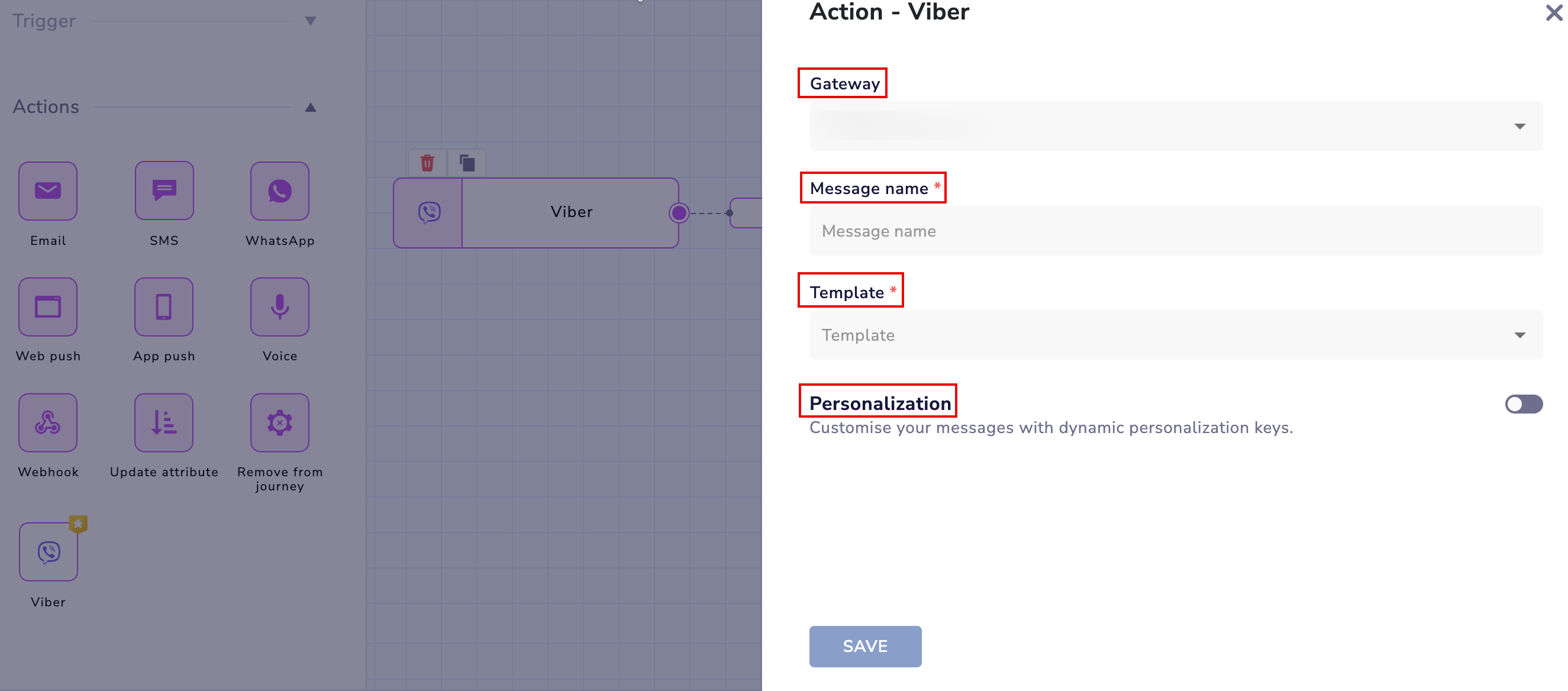Expand the Trigger section
Screen dimensions: 1568x691
point(311,20)
